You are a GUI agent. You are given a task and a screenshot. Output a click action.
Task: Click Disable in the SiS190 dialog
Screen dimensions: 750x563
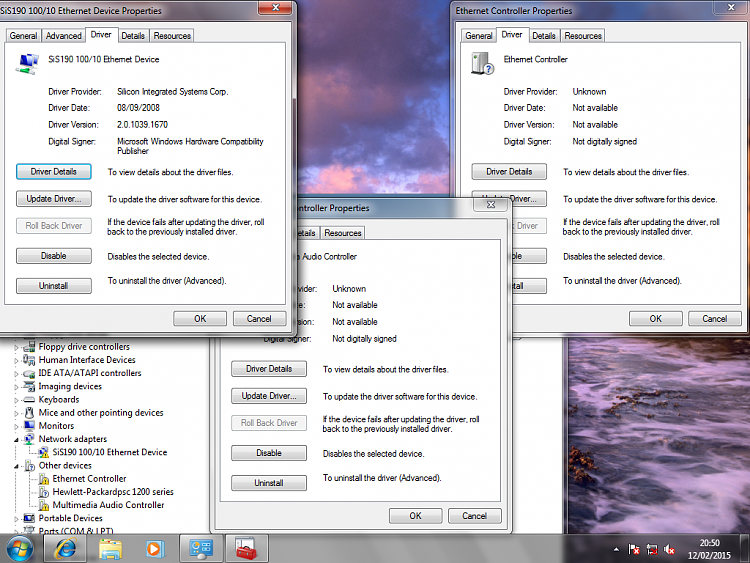tap(54, 256)
